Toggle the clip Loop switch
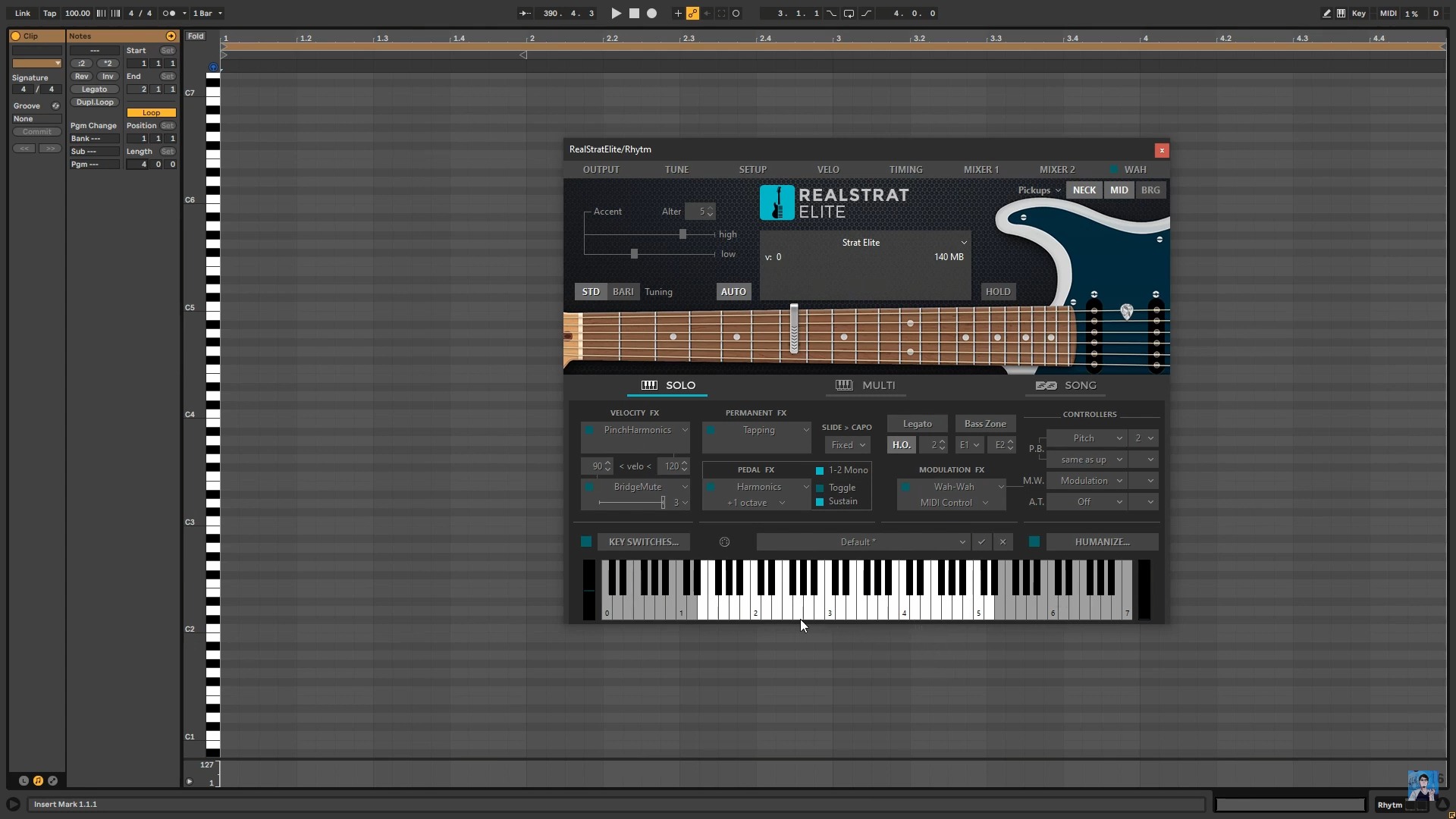 [151, 113]
